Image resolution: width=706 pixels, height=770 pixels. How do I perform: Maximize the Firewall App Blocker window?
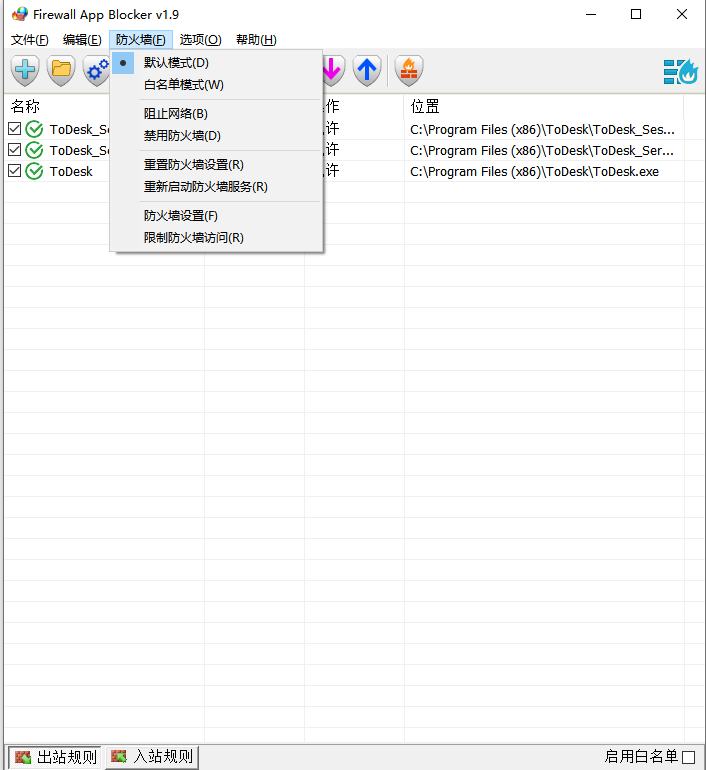tap(636, 14)
